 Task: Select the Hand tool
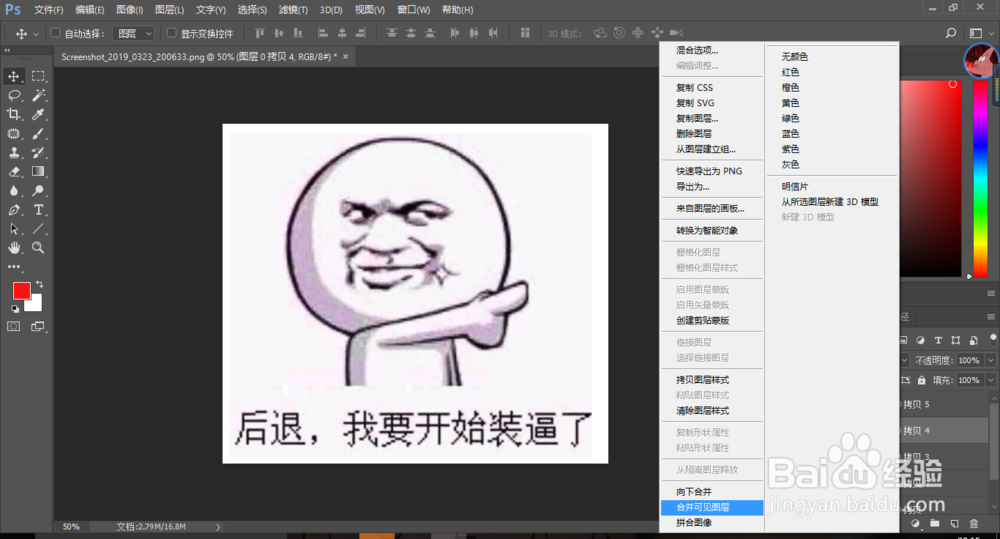(13, 248)
